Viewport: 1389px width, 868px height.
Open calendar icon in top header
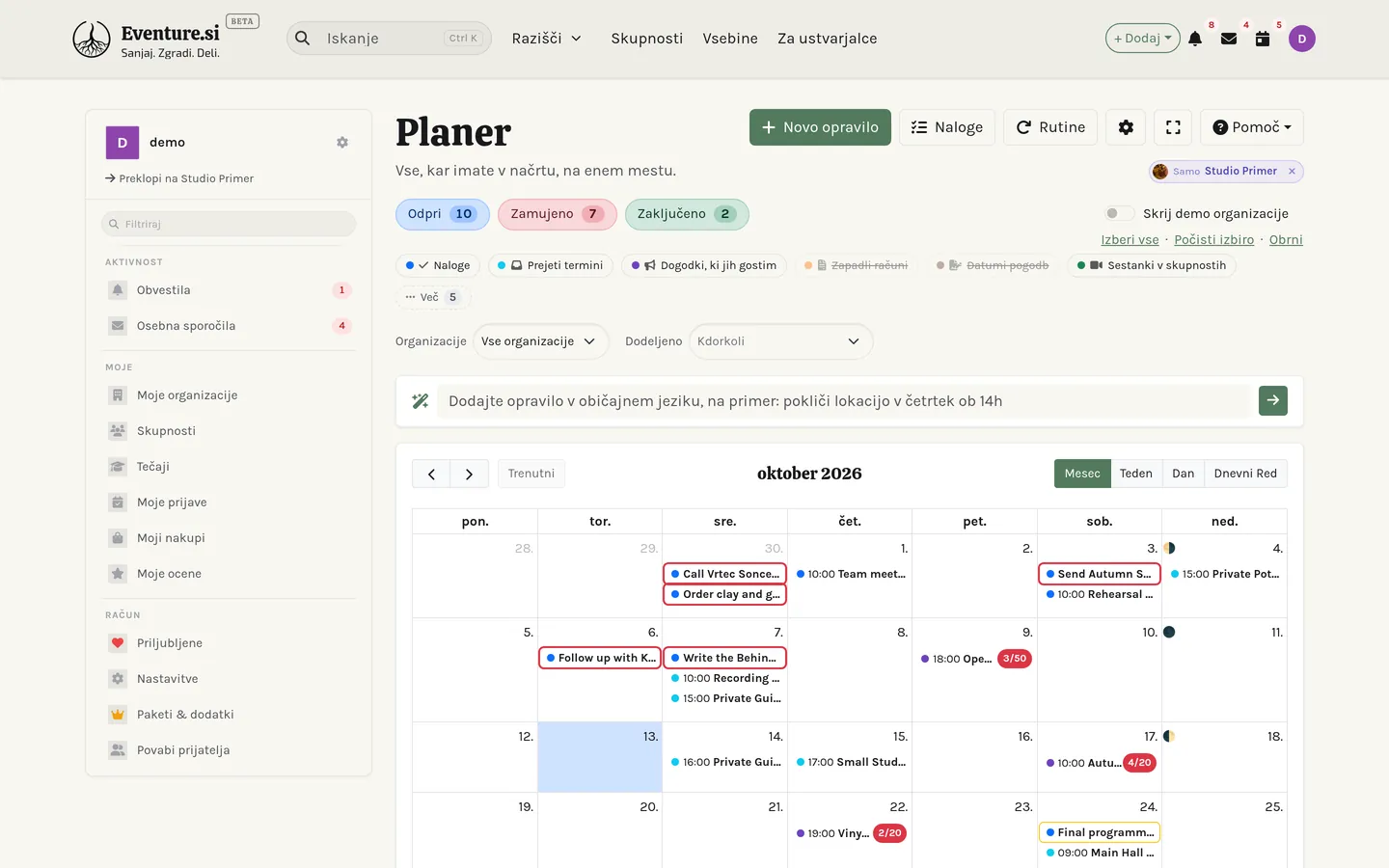click(1263, 39)
